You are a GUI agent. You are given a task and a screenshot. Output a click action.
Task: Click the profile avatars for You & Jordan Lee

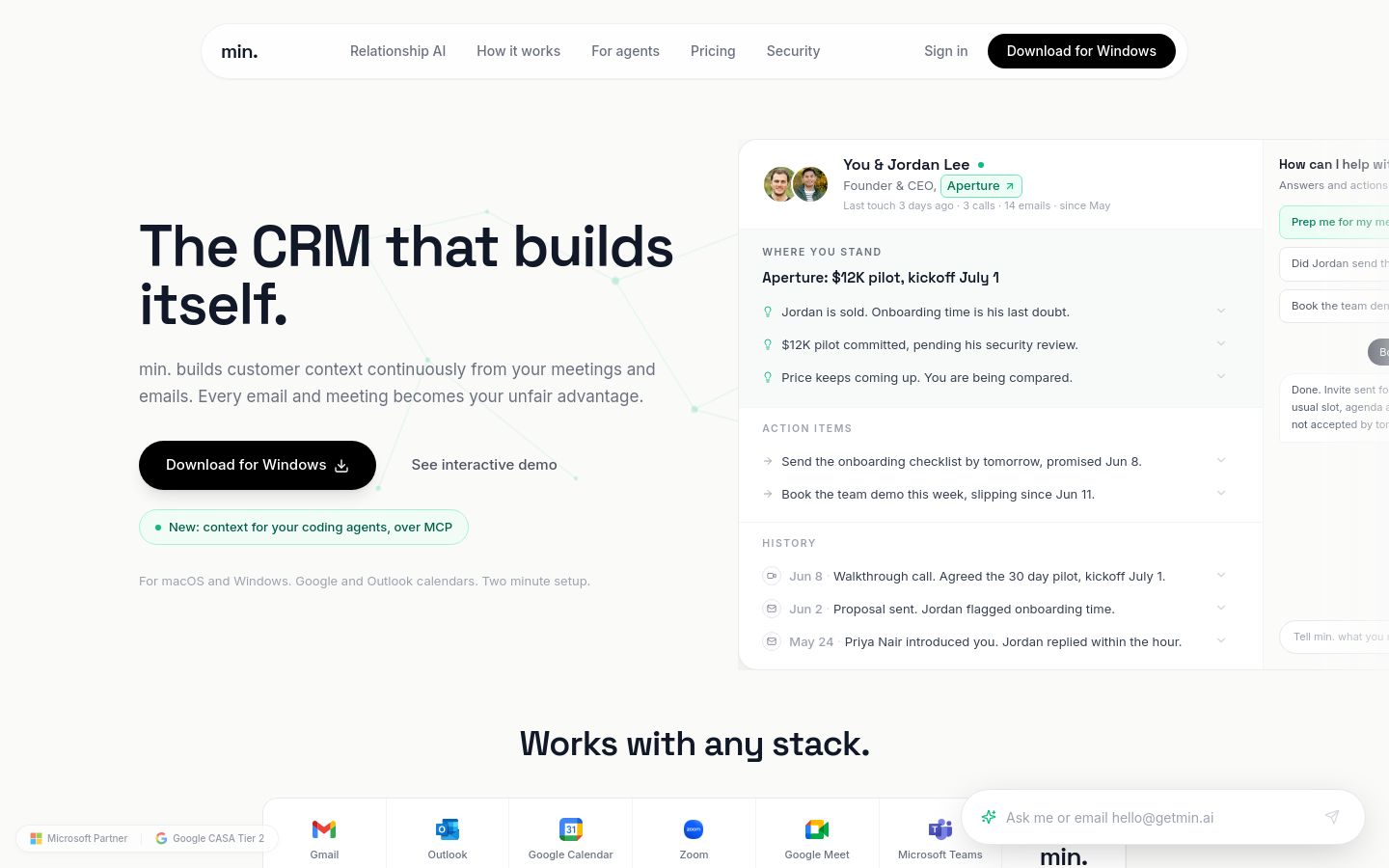pos(796,184)
